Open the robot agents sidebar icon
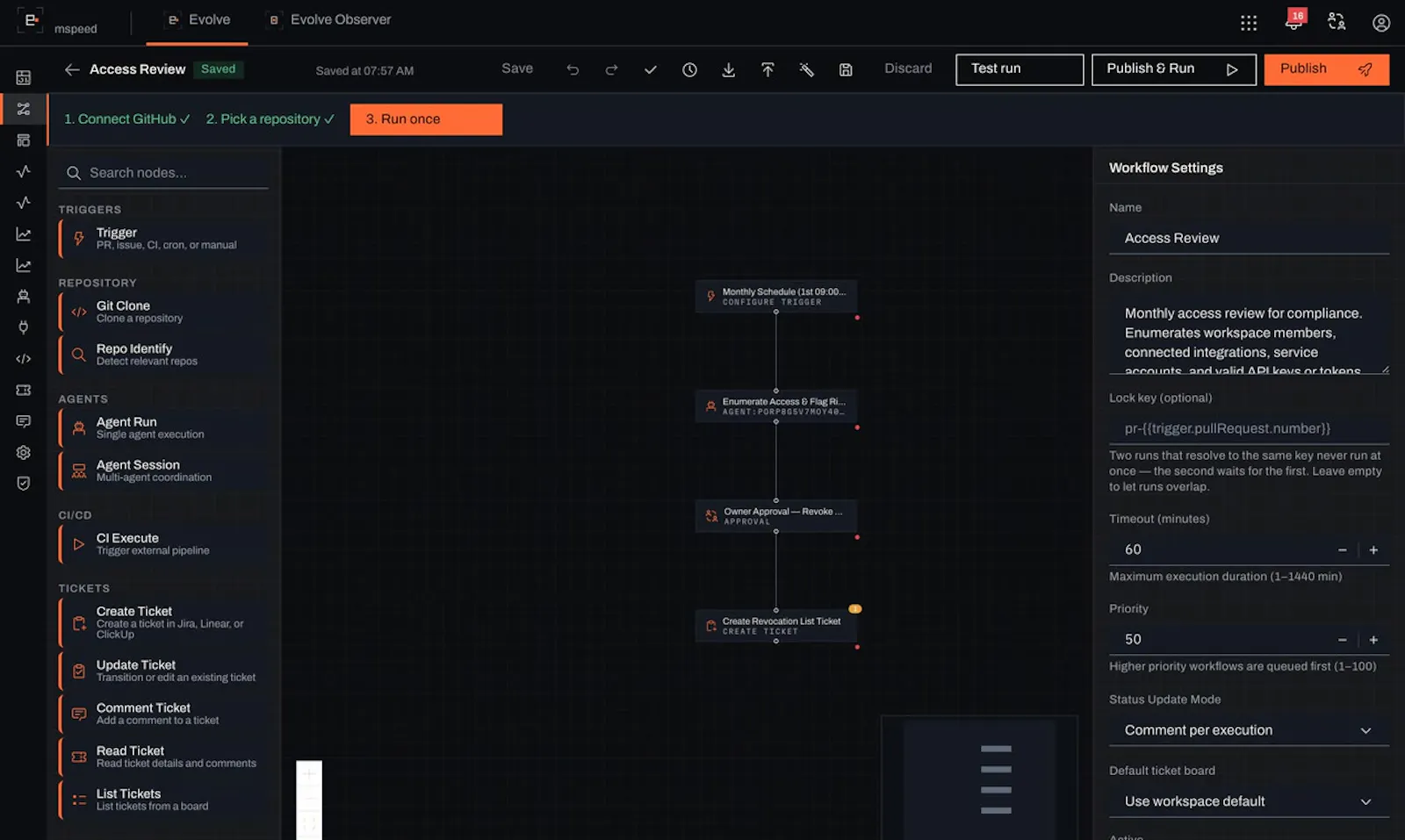Viewport: 1405px width, 840px height. (24, 297)
